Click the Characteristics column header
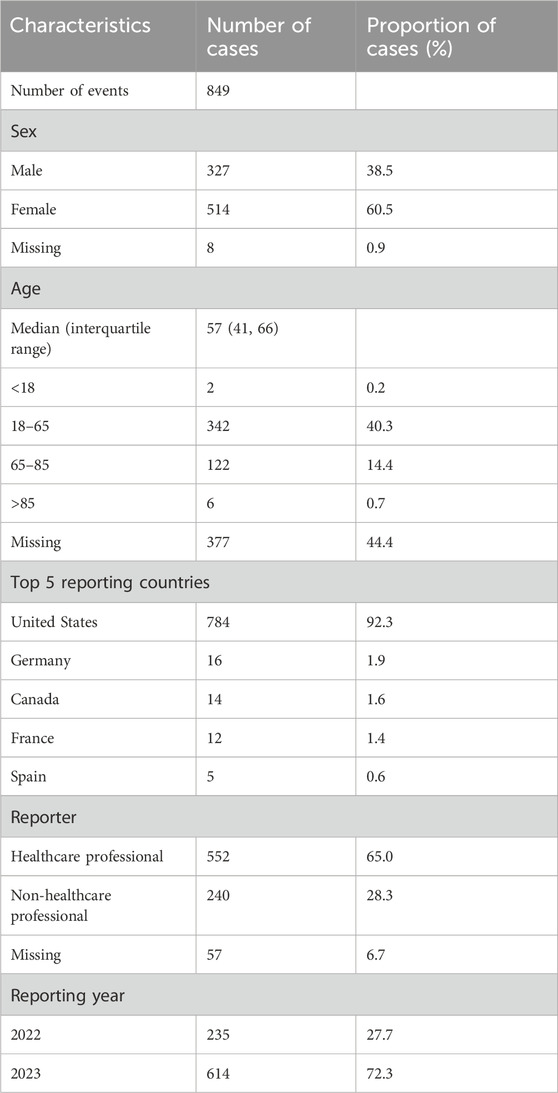The image size is (558, 1093). 81,26
